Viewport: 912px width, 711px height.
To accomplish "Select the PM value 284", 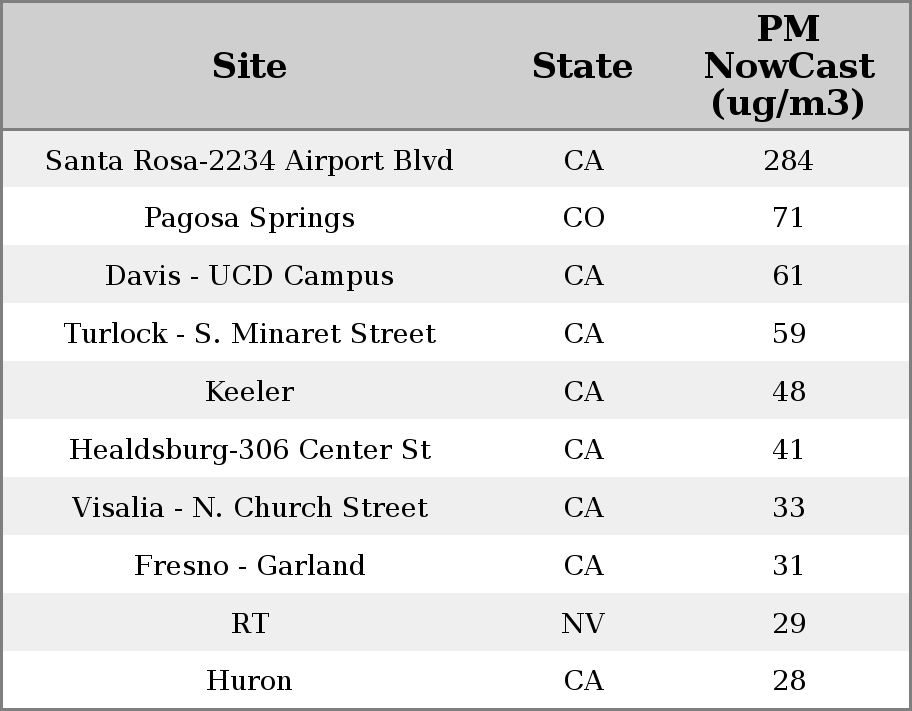I will 788,160.
